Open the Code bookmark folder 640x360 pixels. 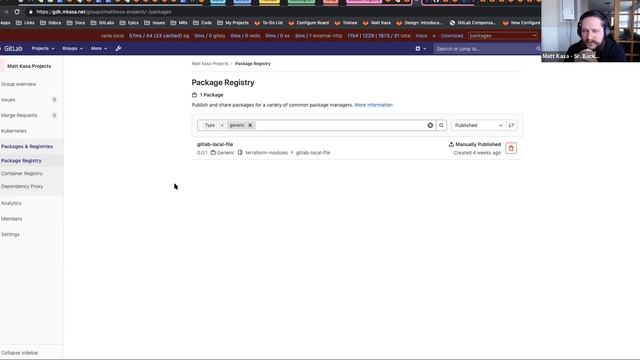pyautogui.click(x=203, y=23)
